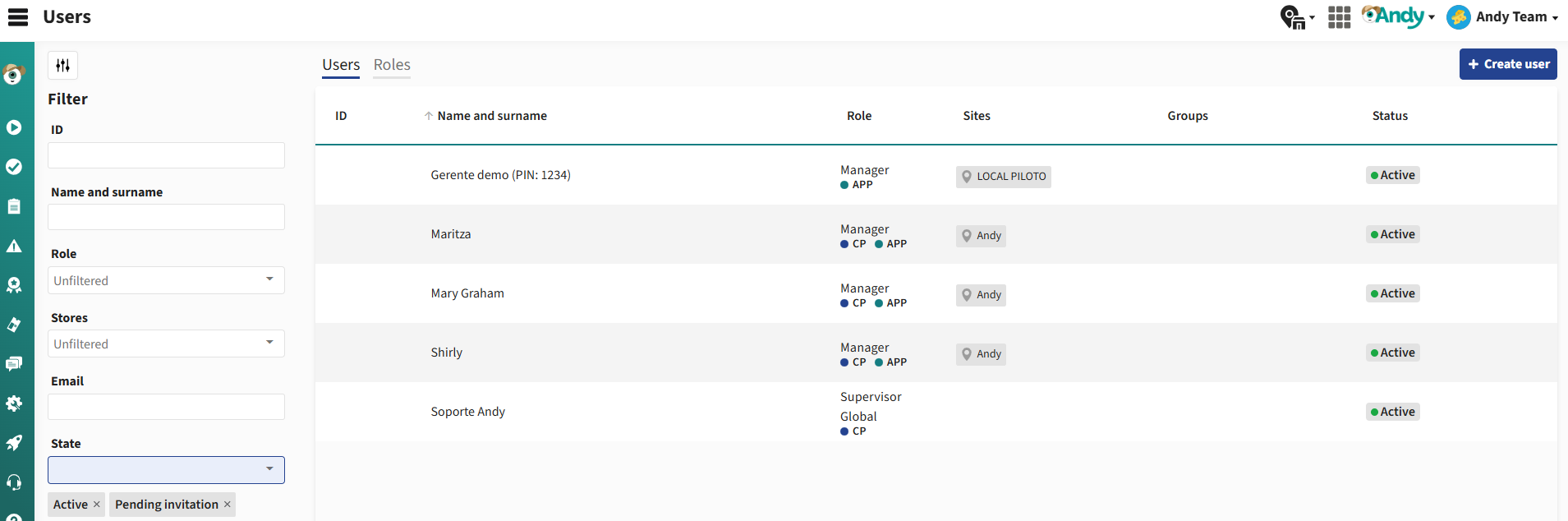Switch to the Roles tab
This screenshot has height=521, width=1568.
(392, 65)
